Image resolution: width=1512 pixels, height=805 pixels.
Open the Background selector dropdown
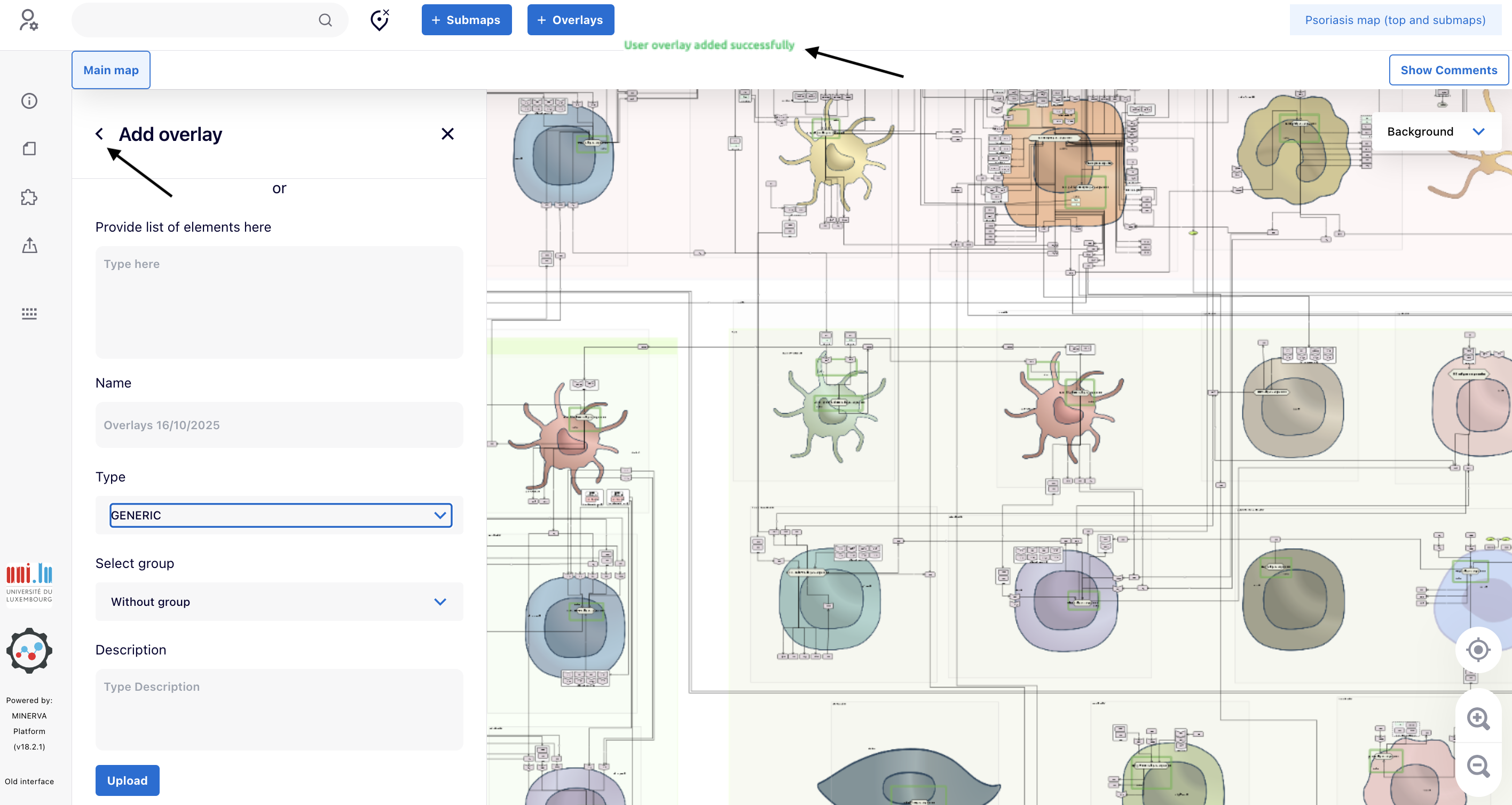pyautogui.click(x=1436, y=131)
